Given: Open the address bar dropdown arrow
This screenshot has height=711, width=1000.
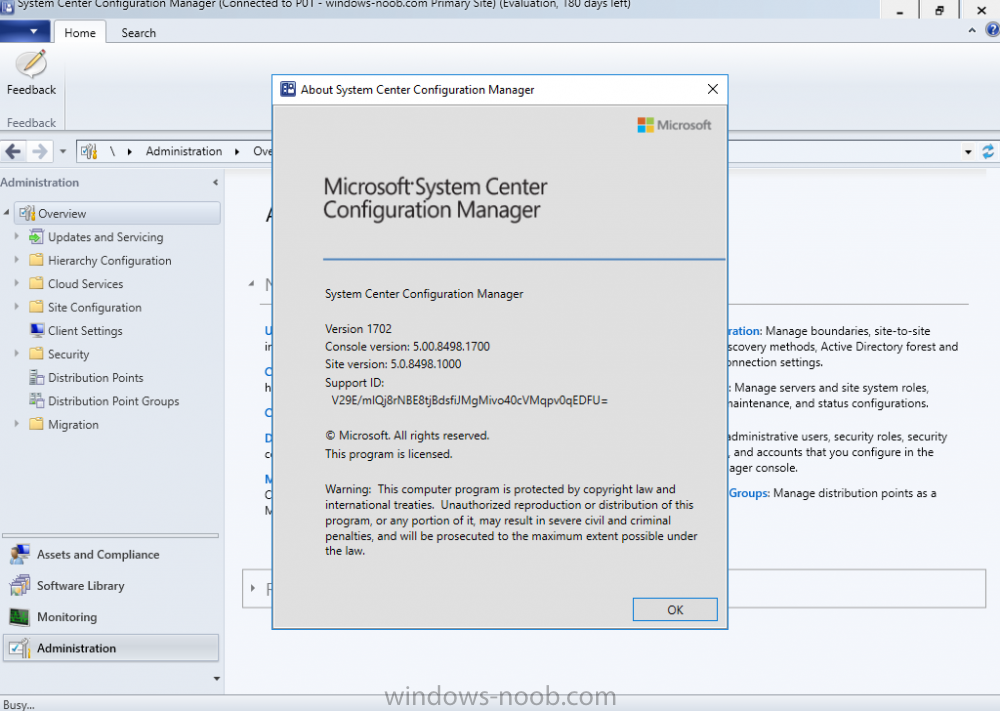Looking at the screenshot, I should (968, 152).
